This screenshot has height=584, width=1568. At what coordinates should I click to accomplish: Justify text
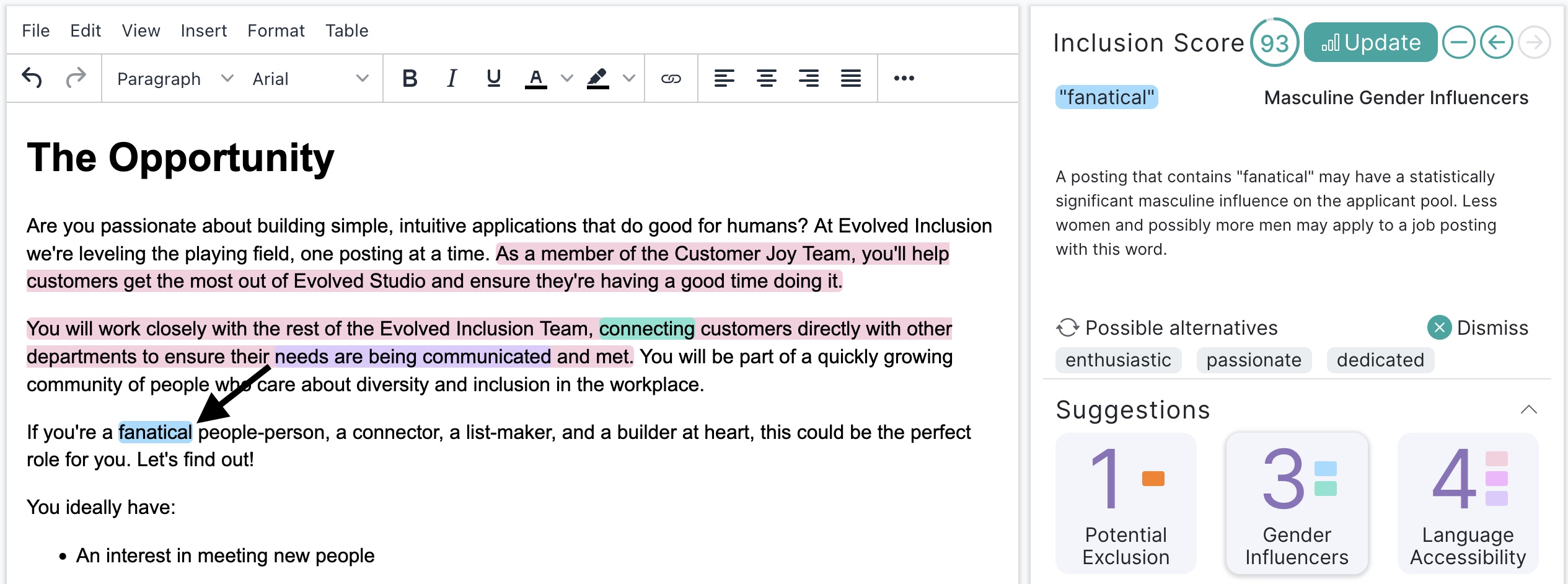pos(851,78)
